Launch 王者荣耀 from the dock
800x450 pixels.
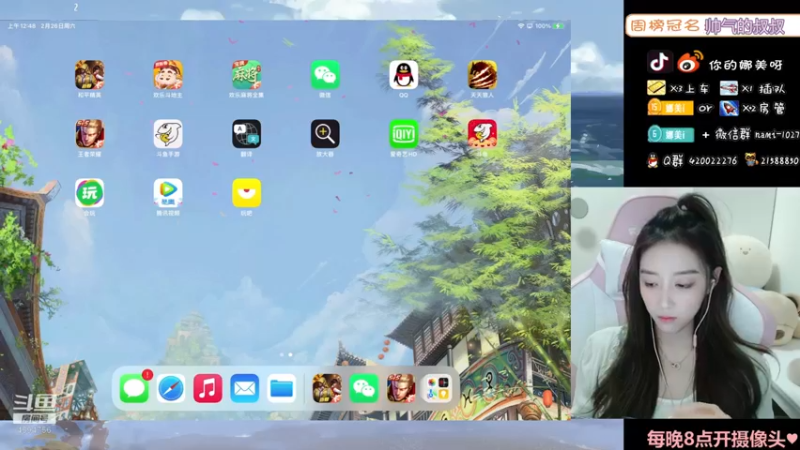[401, 388]
